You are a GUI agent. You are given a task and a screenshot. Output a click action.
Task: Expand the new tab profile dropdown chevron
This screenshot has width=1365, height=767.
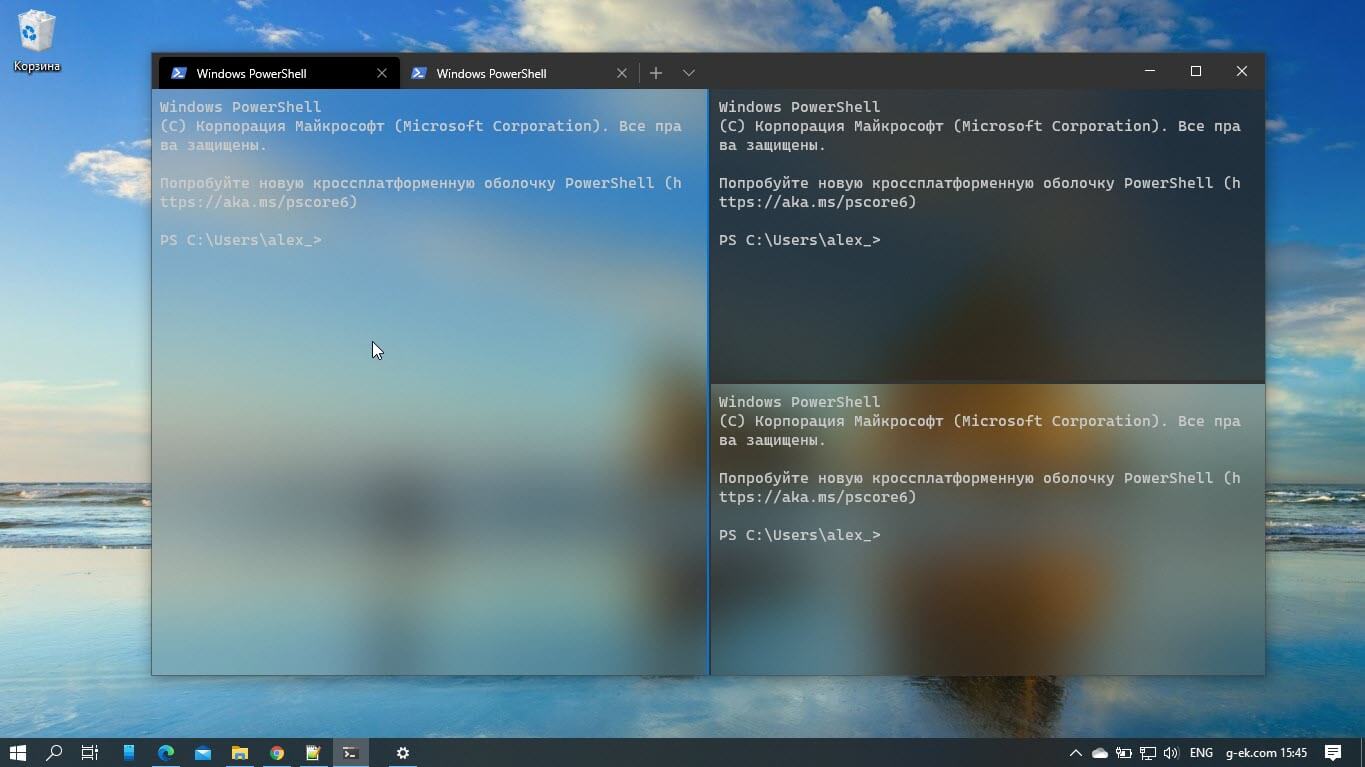pyautogui.click(x=689, y=73)
